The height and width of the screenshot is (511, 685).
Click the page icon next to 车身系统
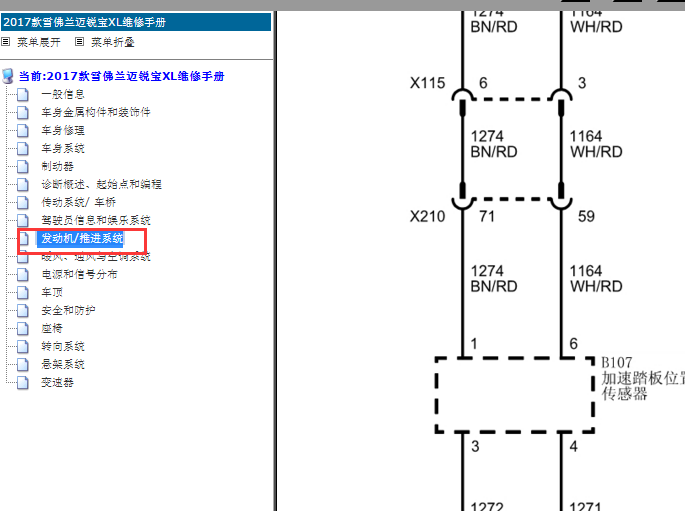pyautogui.click(x=23, y=148)
